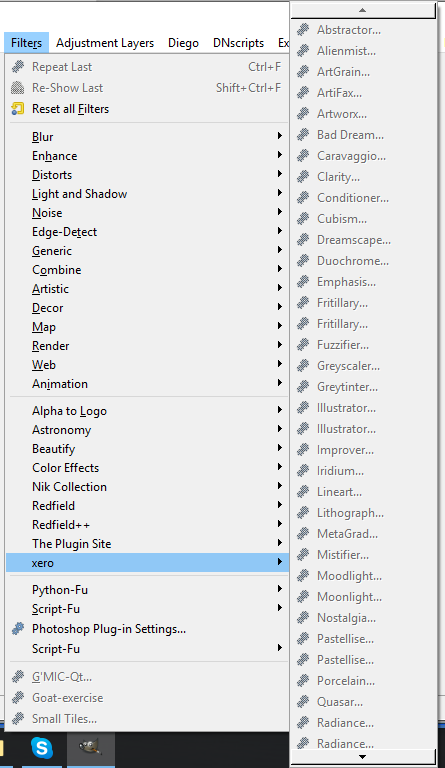The height and width of the screenshot is (768, 445).
Task: Click the Photoshop Plug-in Settings icon
Action: pyautogui.click(x=18, y=629)
